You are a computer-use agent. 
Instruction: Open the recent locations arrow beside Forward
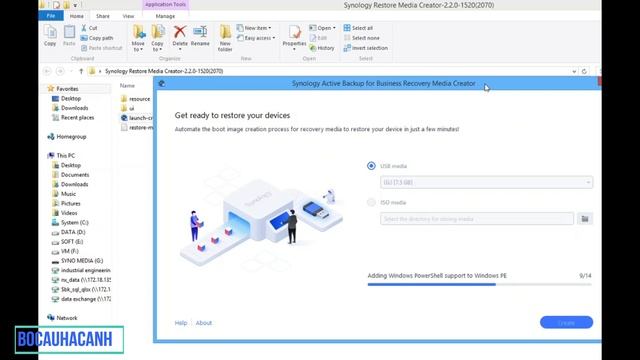point(71,71)
